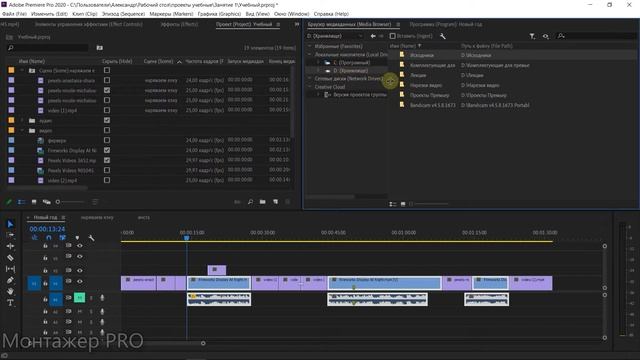The height and width of the screenshot is (360, 640).
Task: Open the Маркеры (Markers) menu
Action: tap(171, 14)
